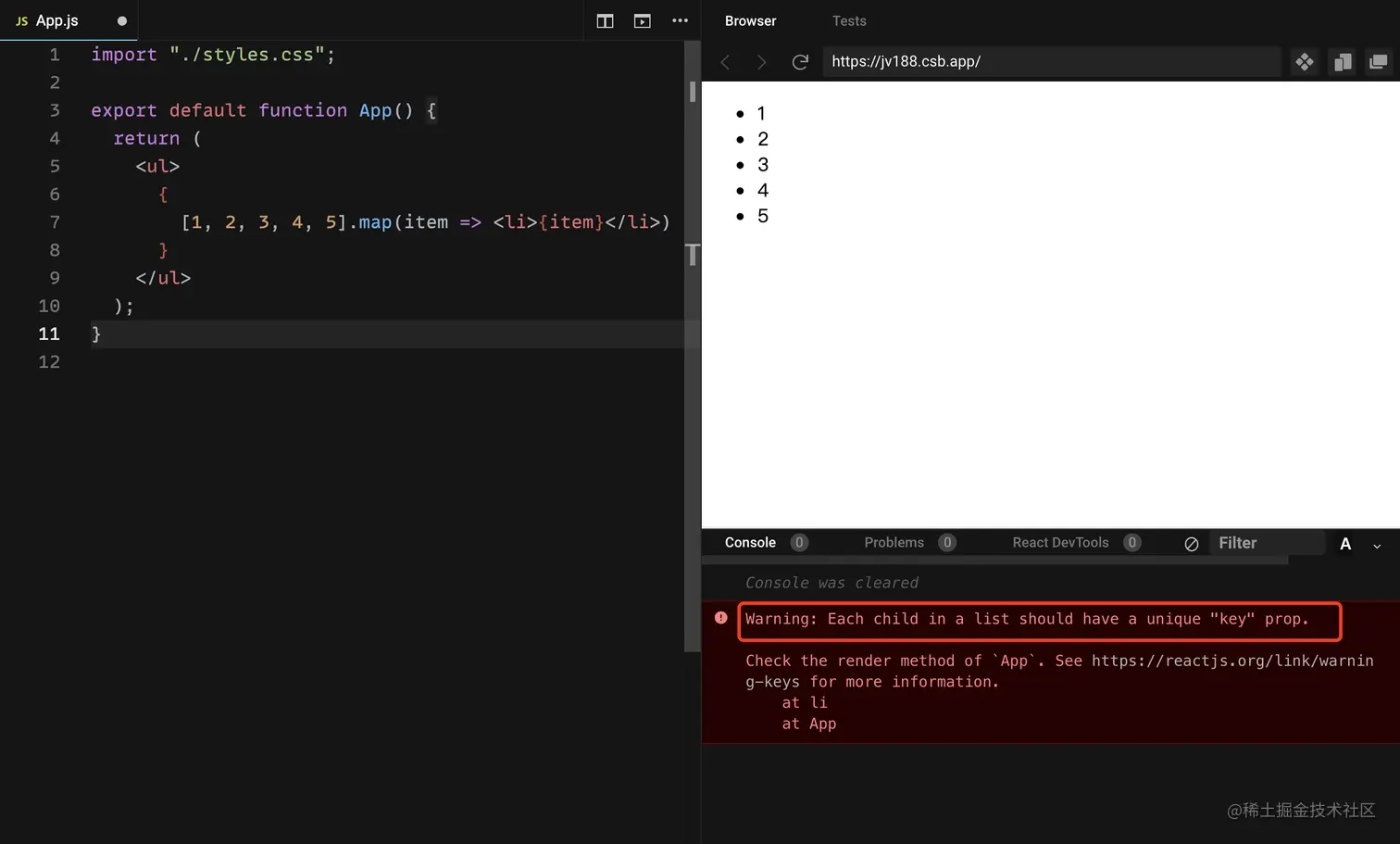Screen dimensions: 1400x844
Task: Open the React DevTools tab
Action: tap(1060, 543)
